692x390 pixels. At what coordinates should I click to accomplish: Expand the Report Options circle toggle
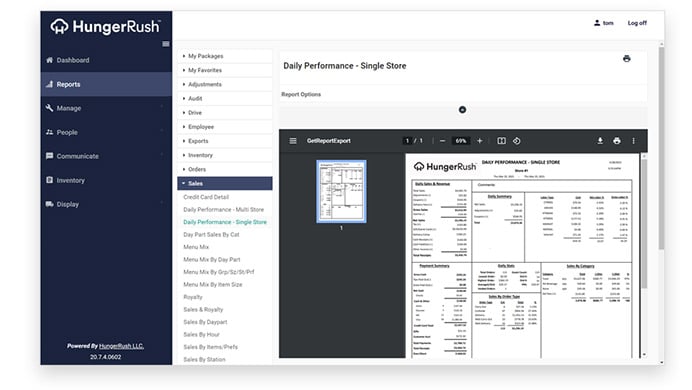click(462, 109)
